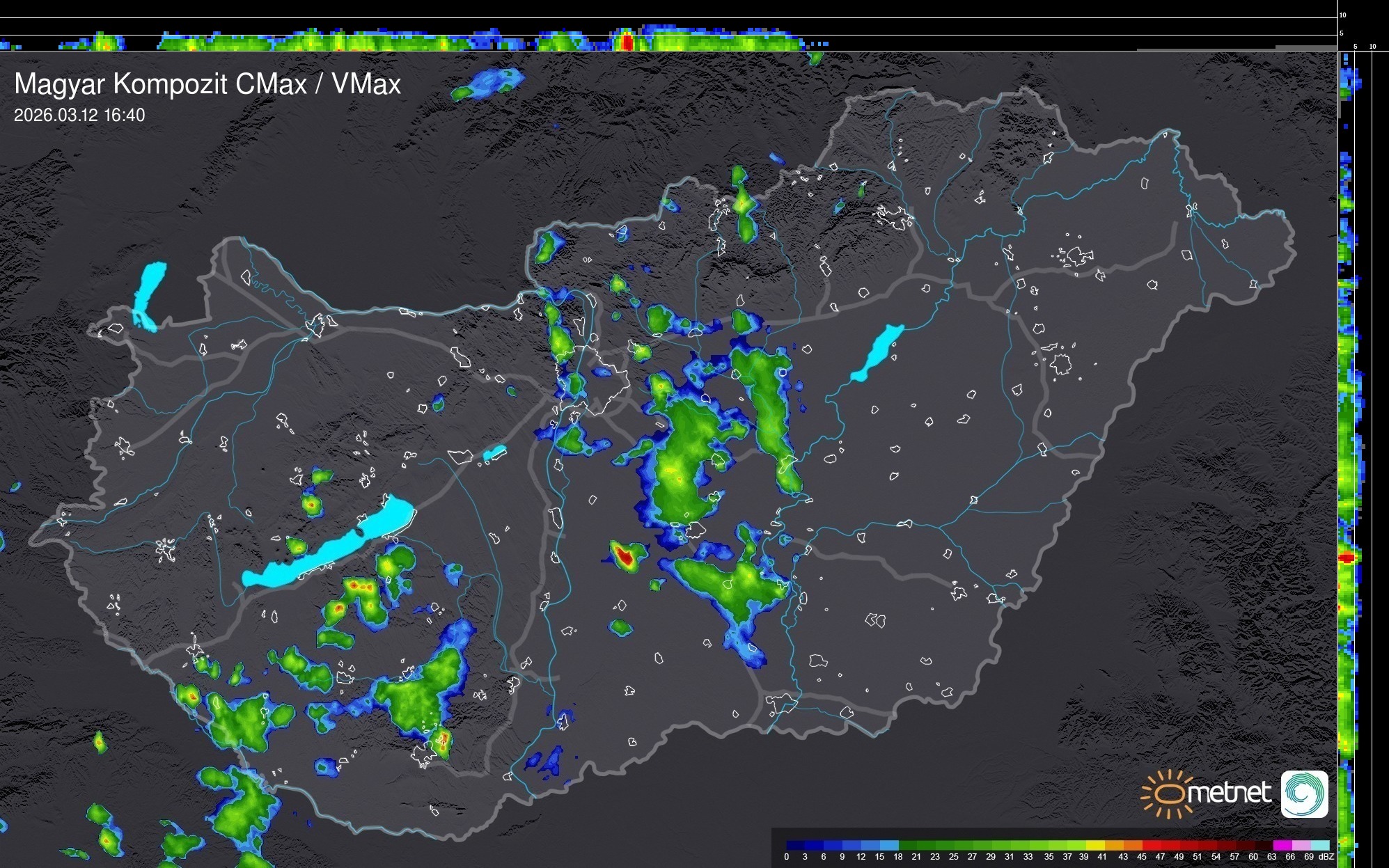Click the Tisza Lake cyan shape
Screen dimensions: 1389x868
tap(879, 352)
